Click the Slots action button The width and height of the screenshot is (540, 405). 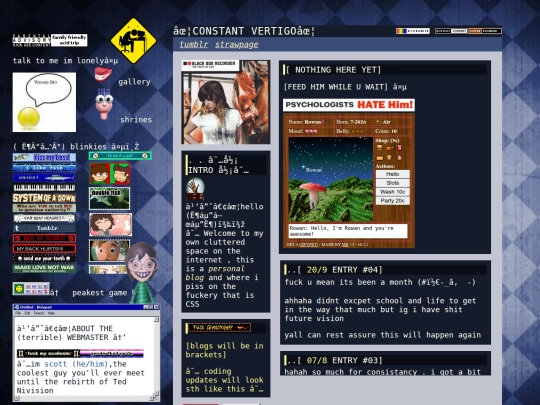click(x=393, y=183)
